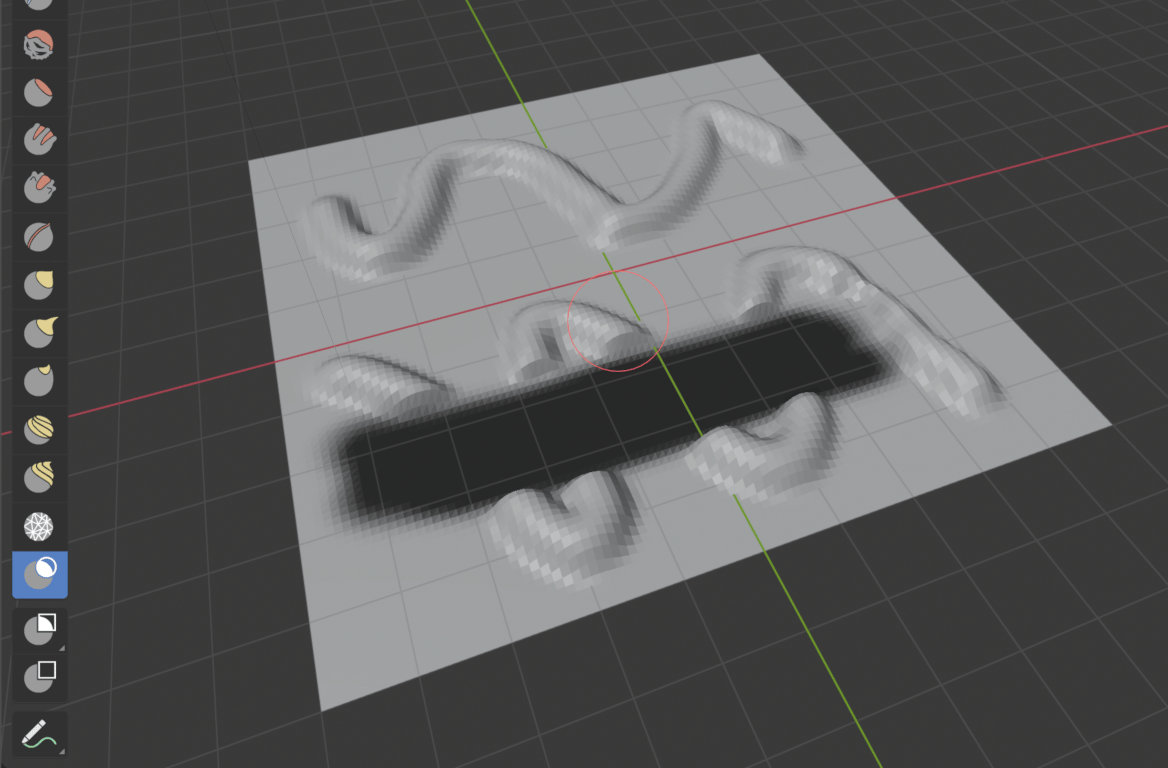The width and height of the screenshot is (1168, 768).
Task: Select the Scrape sculpt brush
Action: [x=39, y=187]
